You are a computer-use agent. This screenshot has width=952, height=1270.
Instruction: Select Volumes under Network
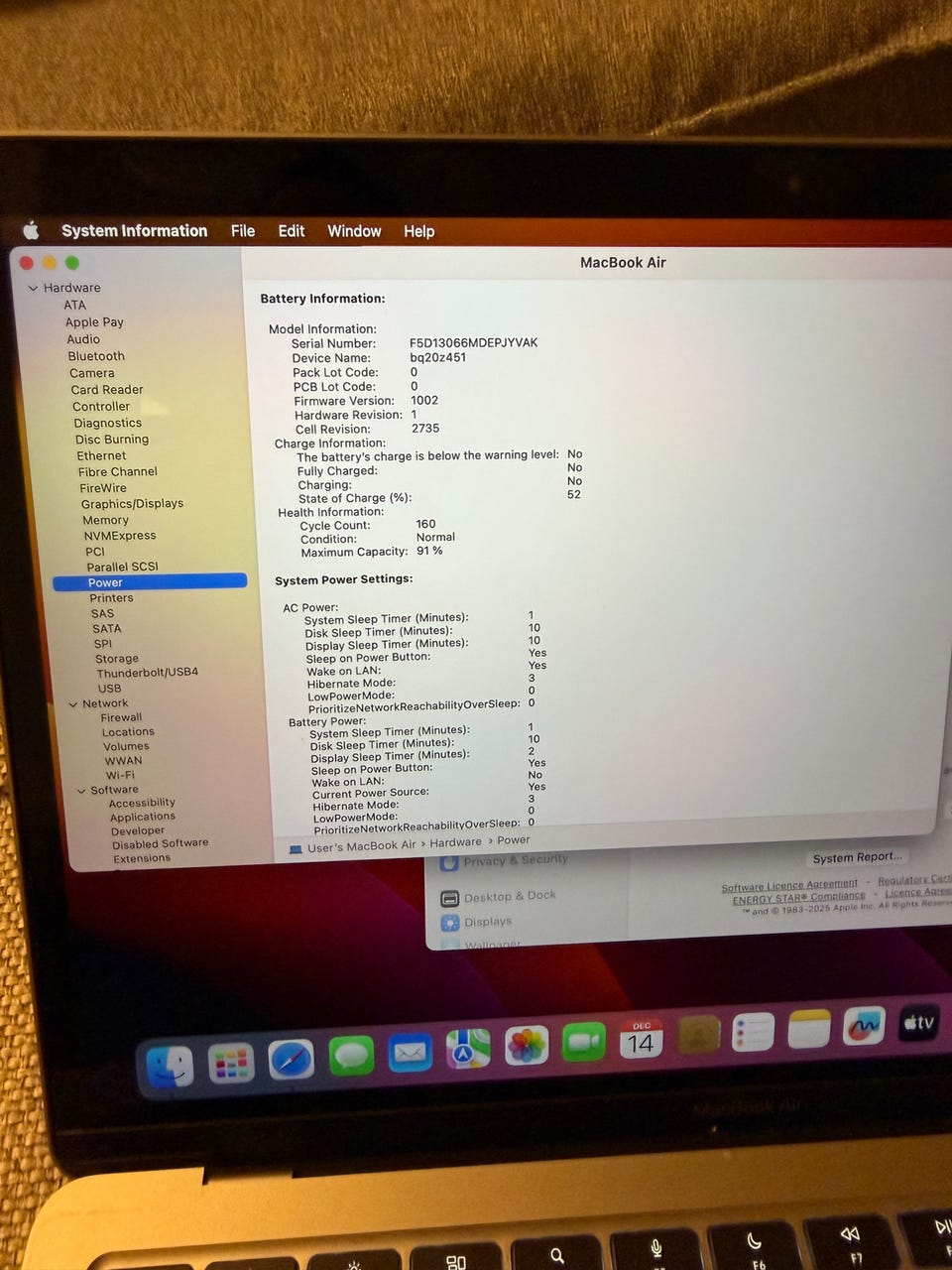(x=126, y=747)
